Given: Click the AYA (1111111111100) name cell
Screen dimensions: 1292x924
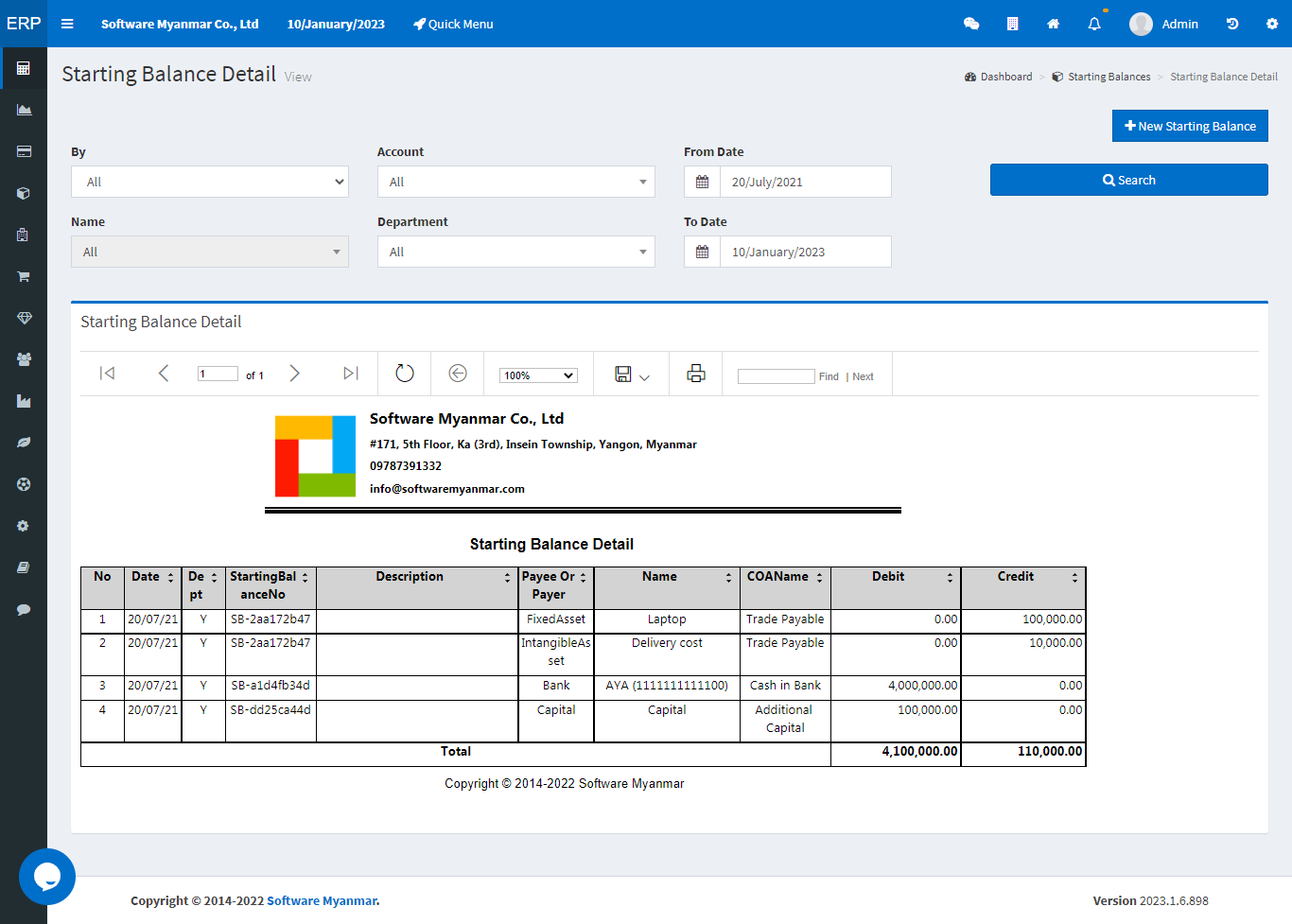Looking at the screenshot, I should pyautogui.click(x=667, y=686).
